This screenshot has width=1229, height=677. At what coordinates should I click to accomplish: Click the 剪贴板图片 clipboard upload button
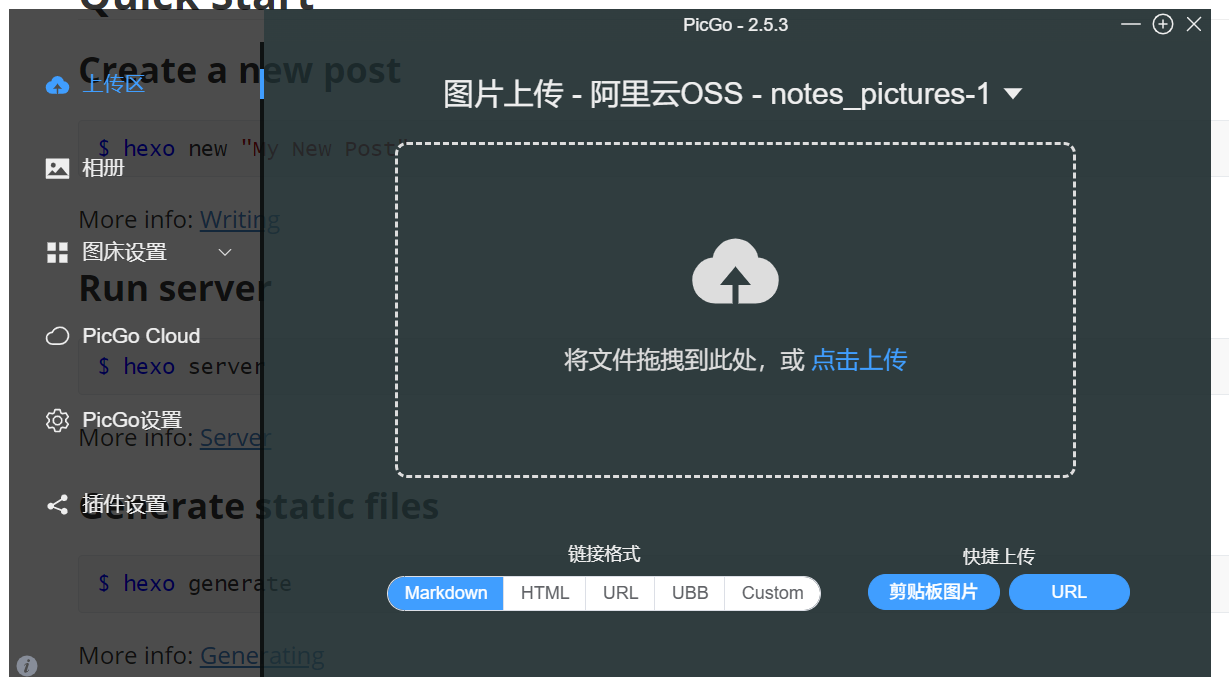click(x=933, y=592)
